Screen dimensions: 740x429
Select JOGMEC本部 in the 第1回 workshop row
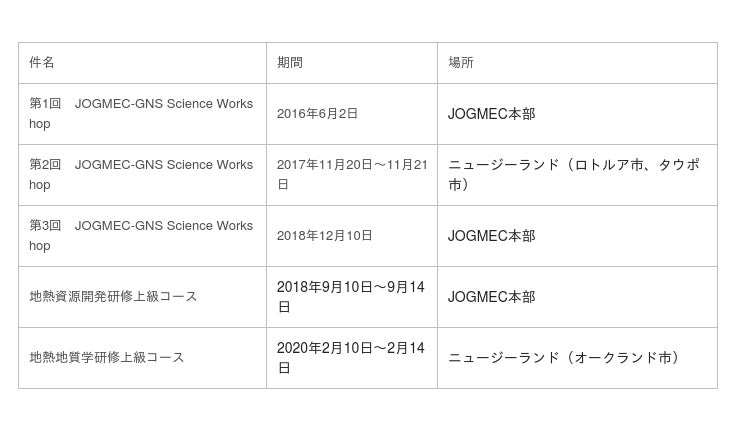[x=491, y=114]
